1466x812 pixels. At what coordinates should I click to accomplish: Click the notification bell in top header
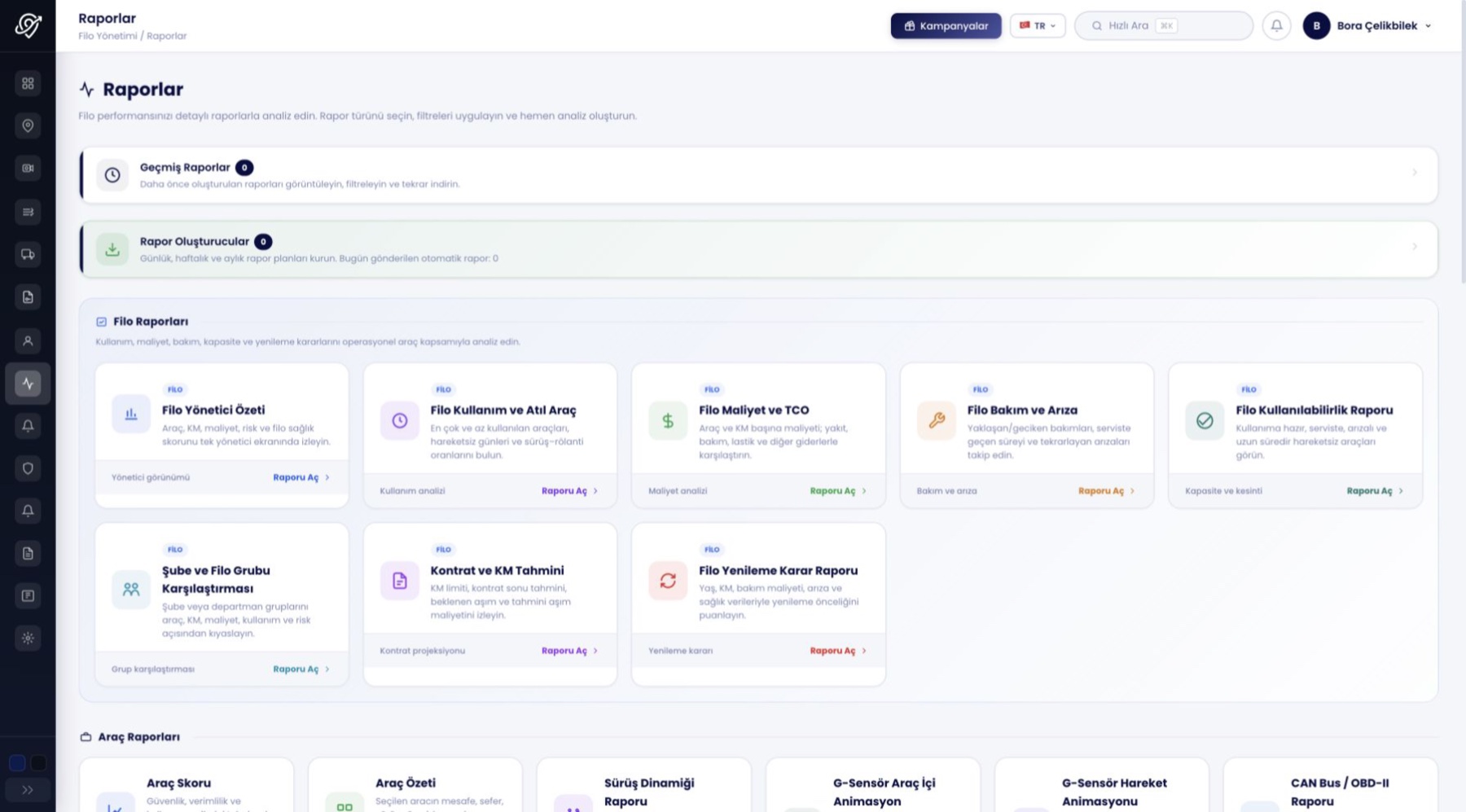point(1276,26)
